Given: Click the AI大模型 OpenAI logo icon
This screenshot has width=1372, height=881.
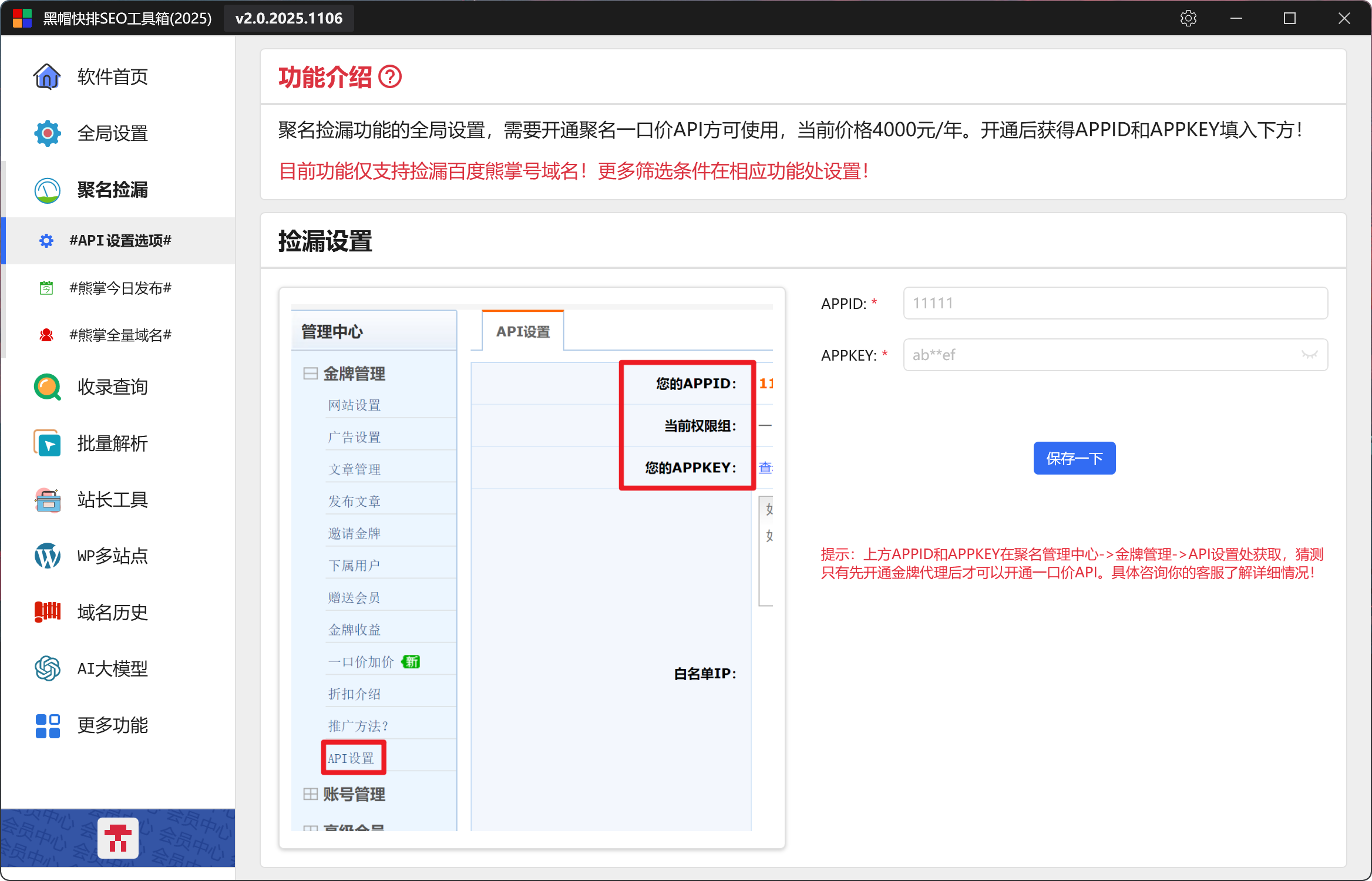Looking at the screenshot, I should [x=47, y=668].
